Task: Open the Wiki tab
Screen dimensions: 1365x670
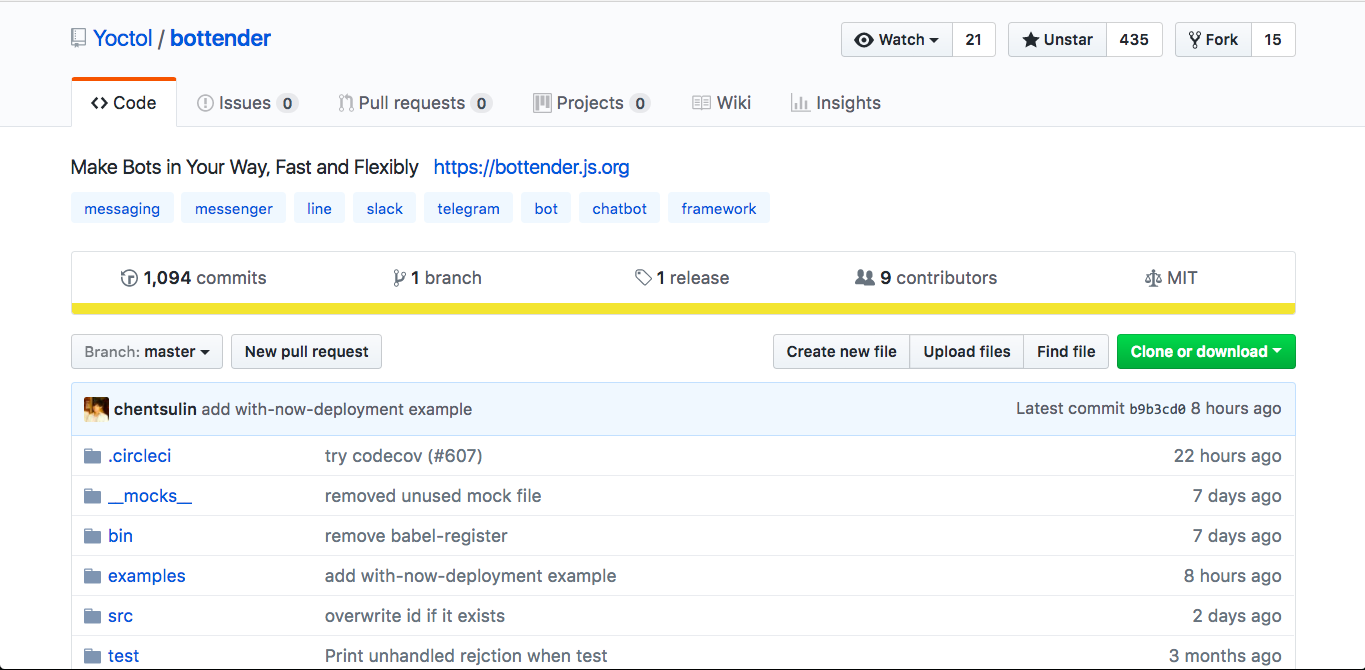Action: pos(721,103)
